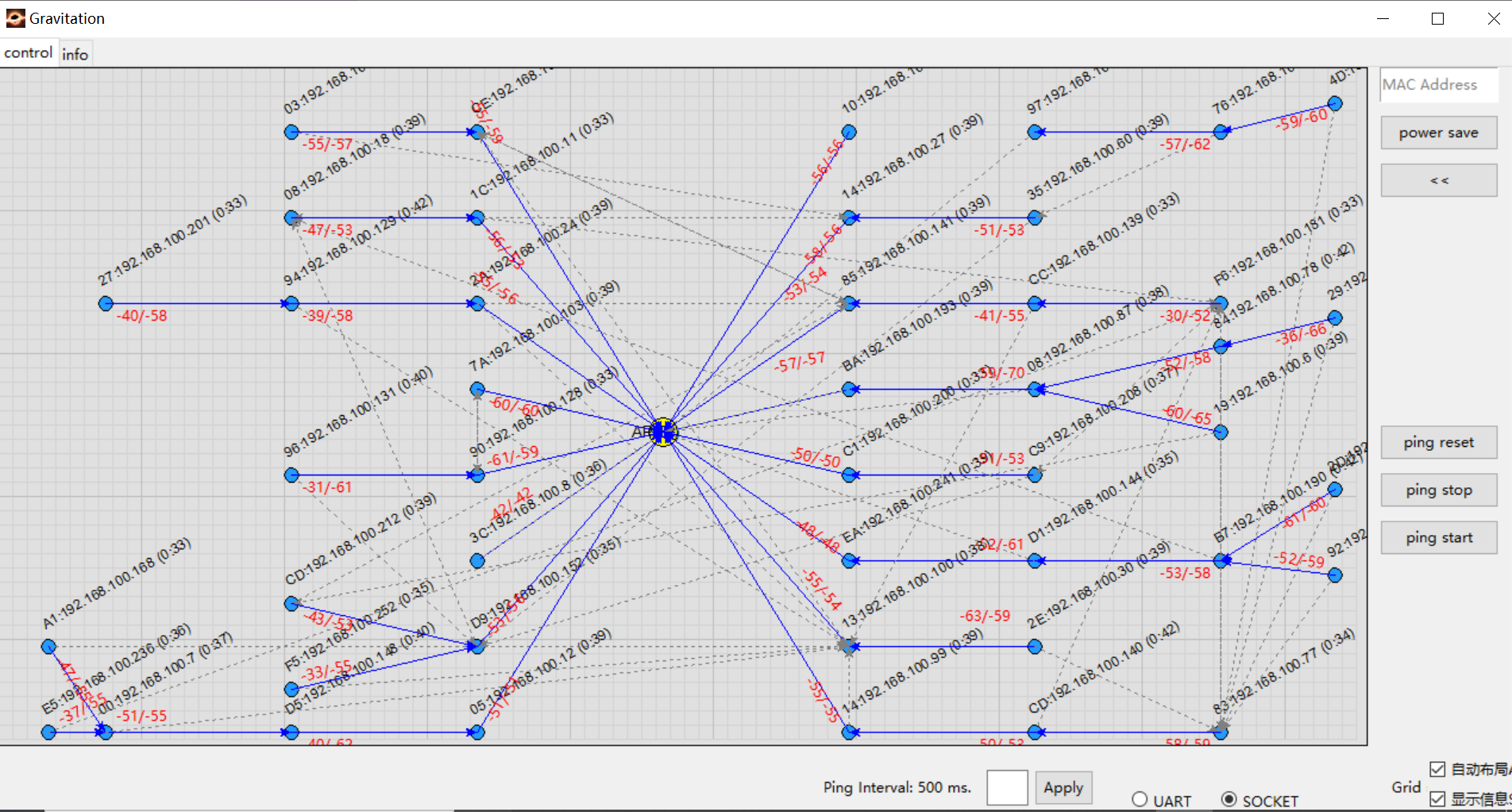Click node 19:192.168.100.6
This screenshot has width=1512, height=812.
pos(1221,433)
